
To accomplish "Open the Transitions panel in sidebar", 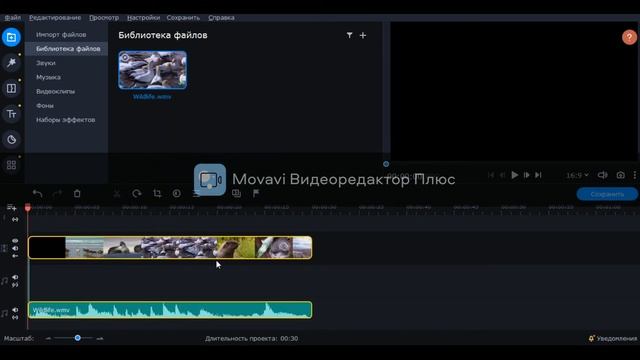I will 11,88.
